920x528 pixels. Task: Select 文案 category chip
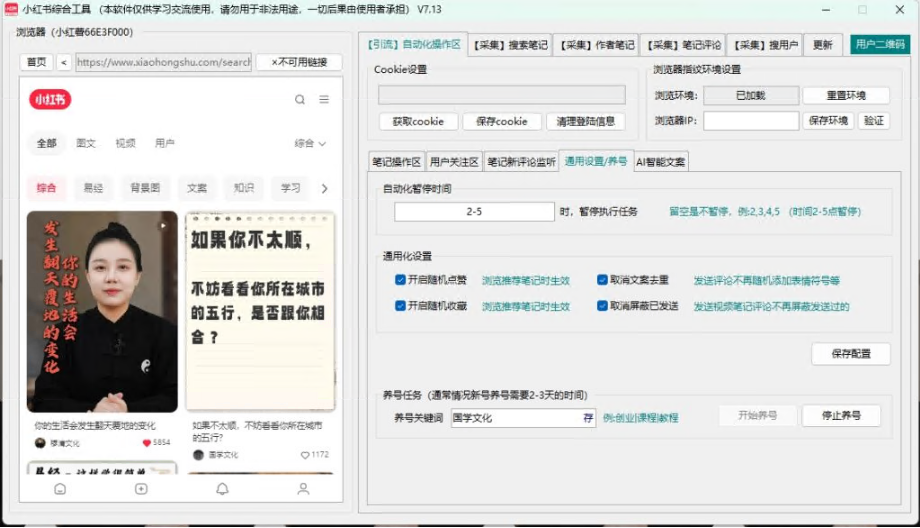point(197,188)
